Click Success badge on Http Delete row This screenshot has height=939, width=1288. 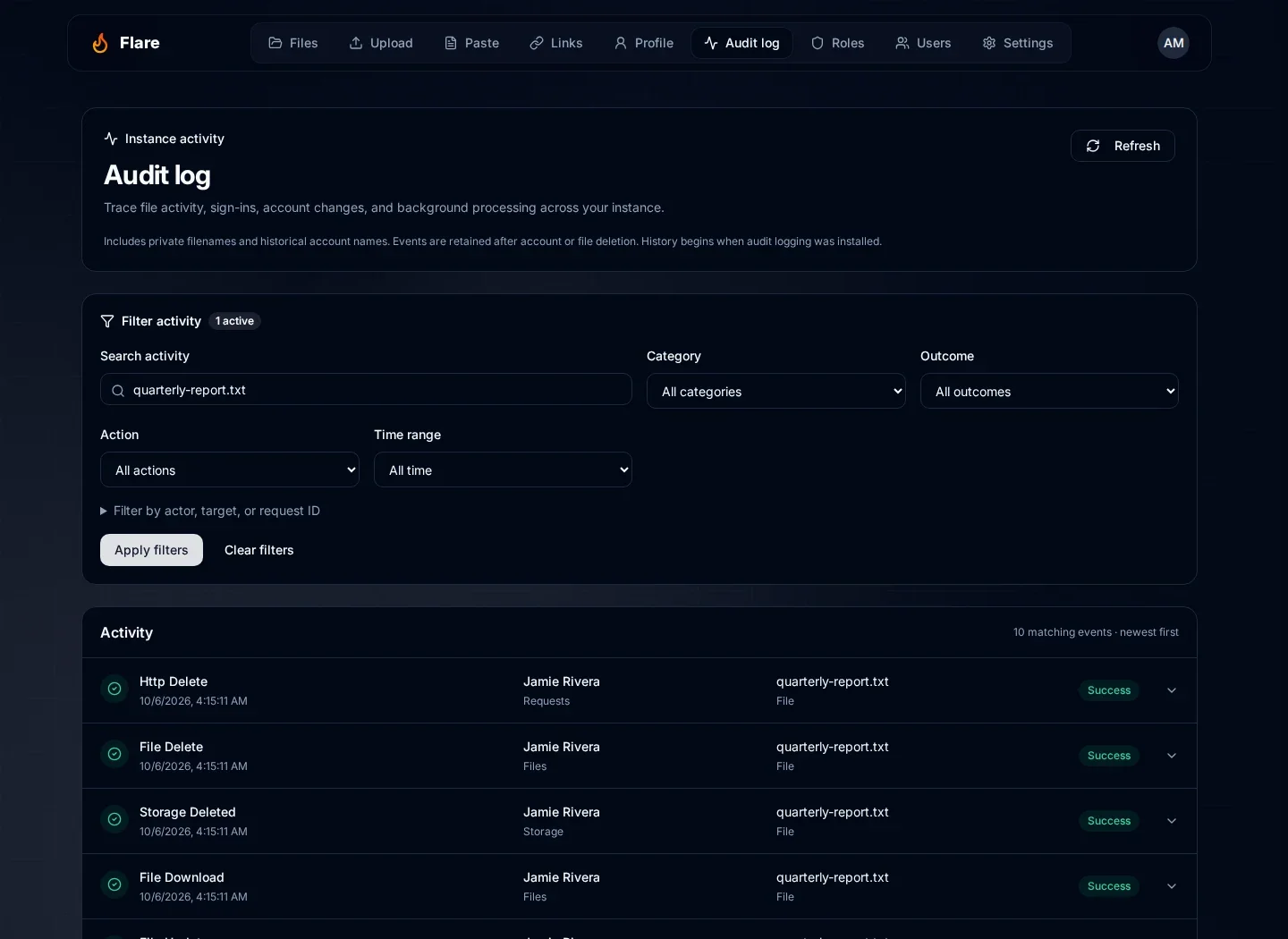(x=1109, y=690)
